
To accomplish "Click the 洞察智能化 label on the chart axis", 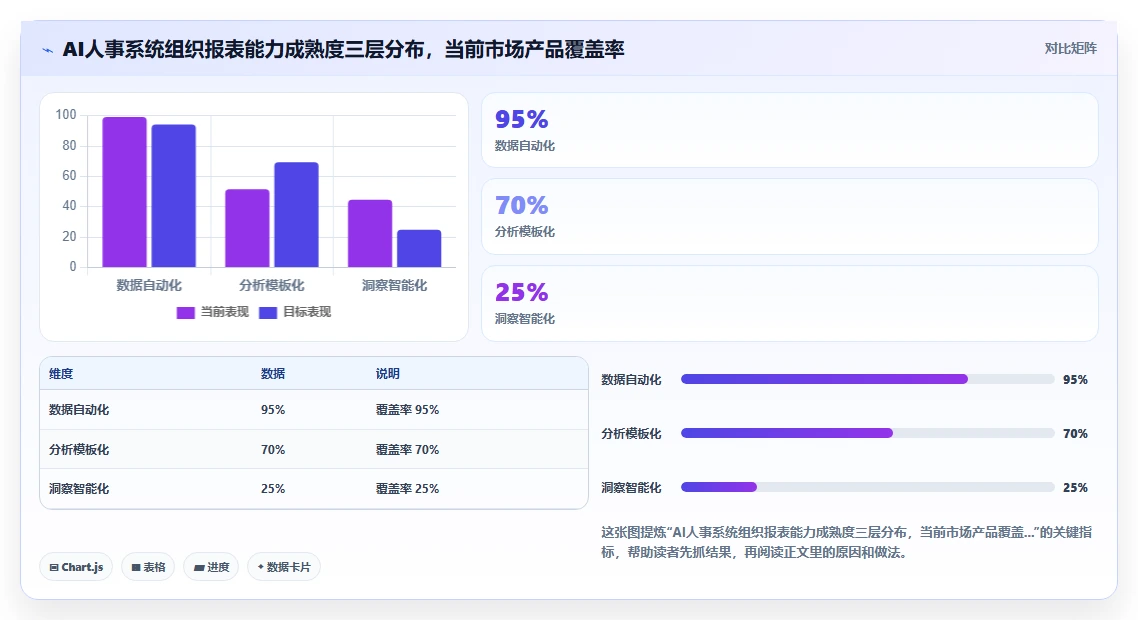I will pyautogui.click(x=394, y=285).
